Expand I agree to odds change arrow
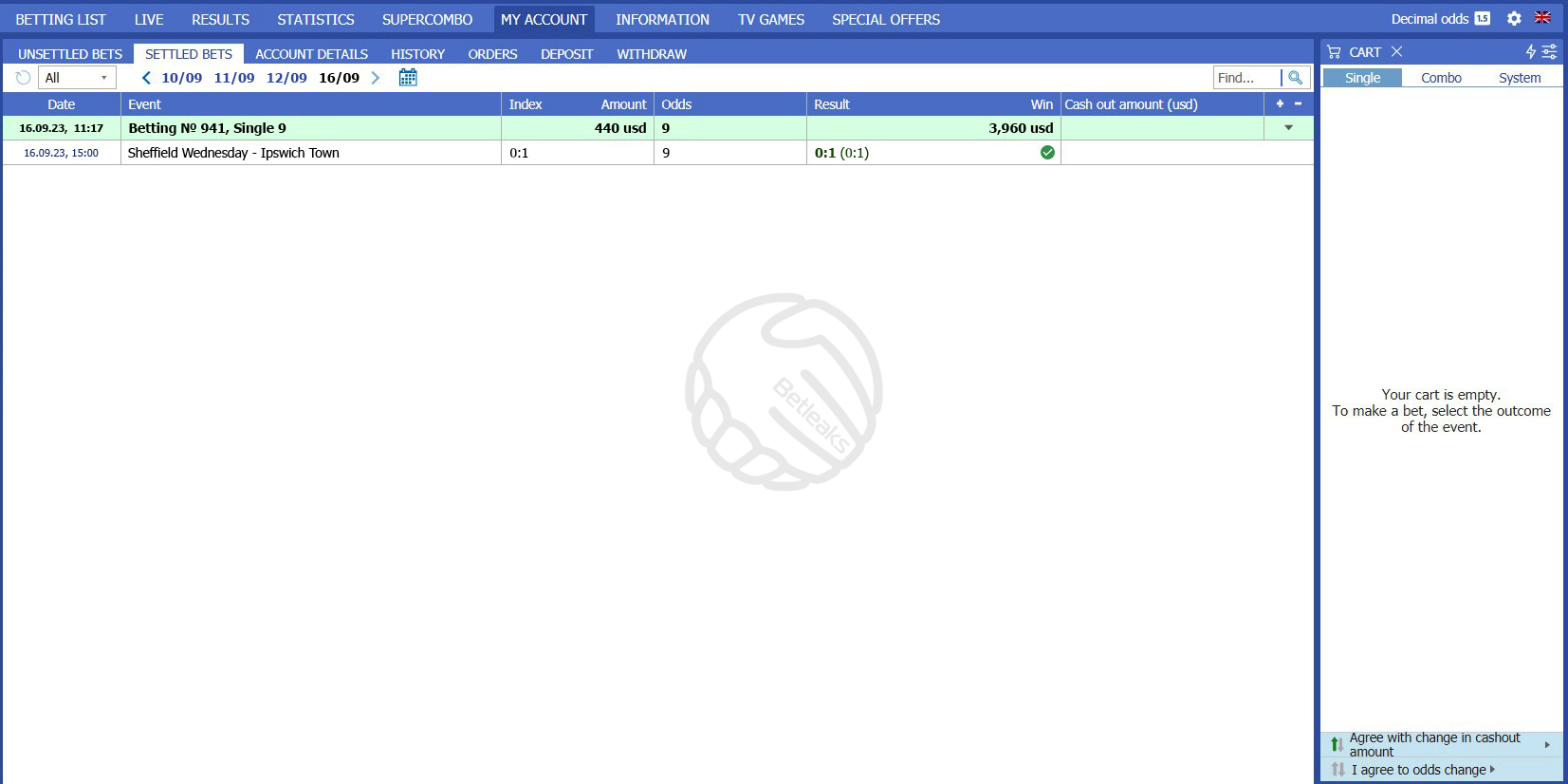The height and width of the screenshot is (784, 1568). coord(1492,769)
